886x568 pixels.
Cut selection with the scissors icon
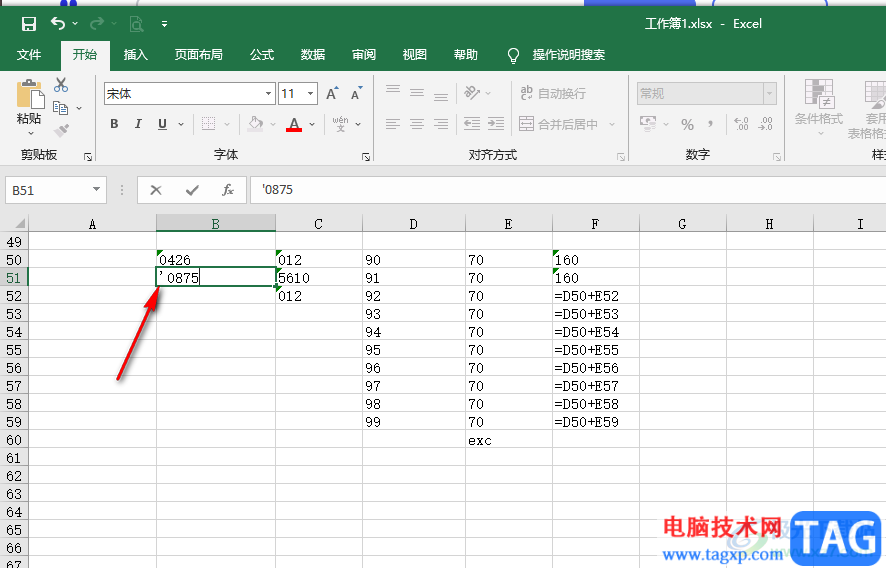[61, 85]
